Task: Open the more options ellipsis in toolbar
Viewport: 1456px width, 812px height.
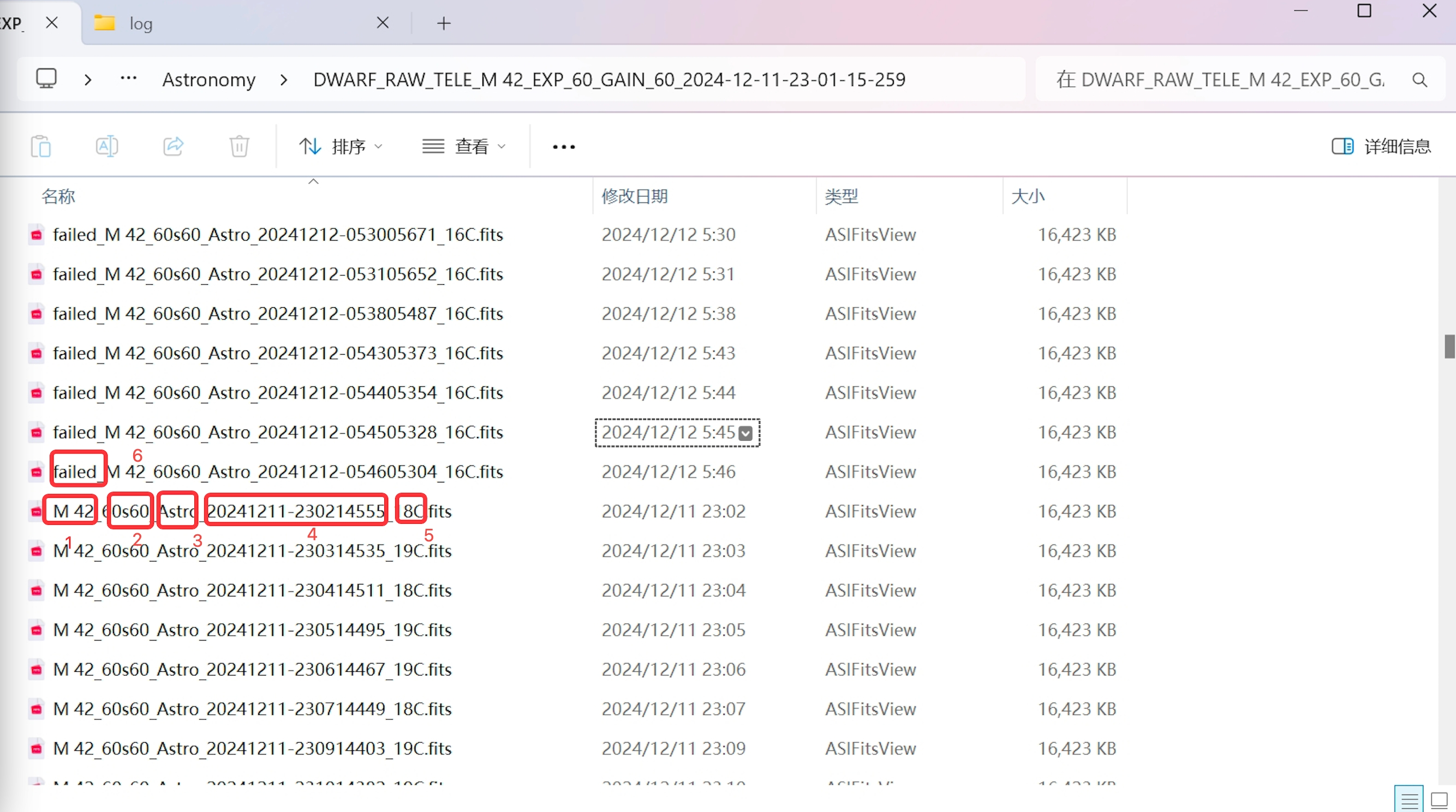Action: coord(564,147)
